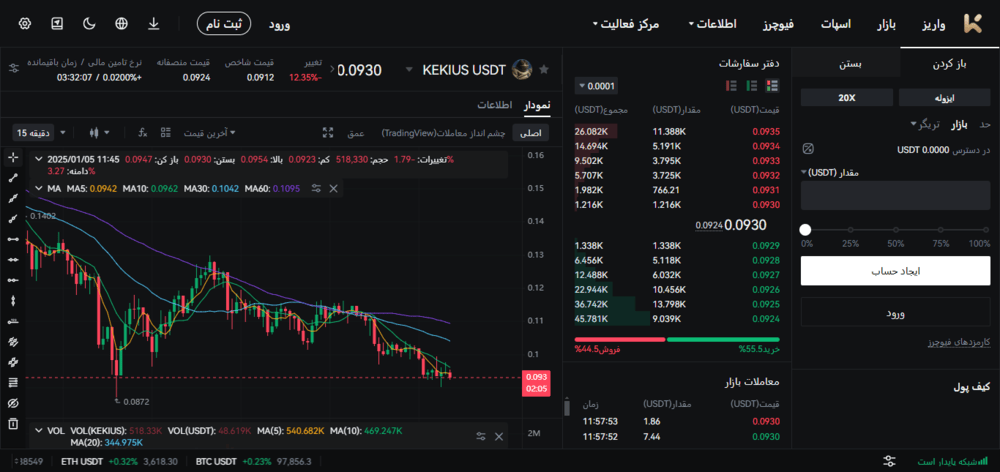Remove the MA indicator with its X
The width and height of the screenshot is (1000, 472).
(x=334, y=188)
